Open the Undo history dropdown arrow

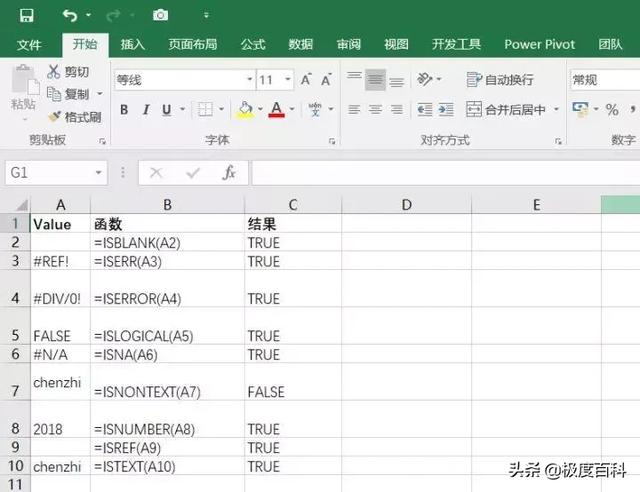(88, 16)
